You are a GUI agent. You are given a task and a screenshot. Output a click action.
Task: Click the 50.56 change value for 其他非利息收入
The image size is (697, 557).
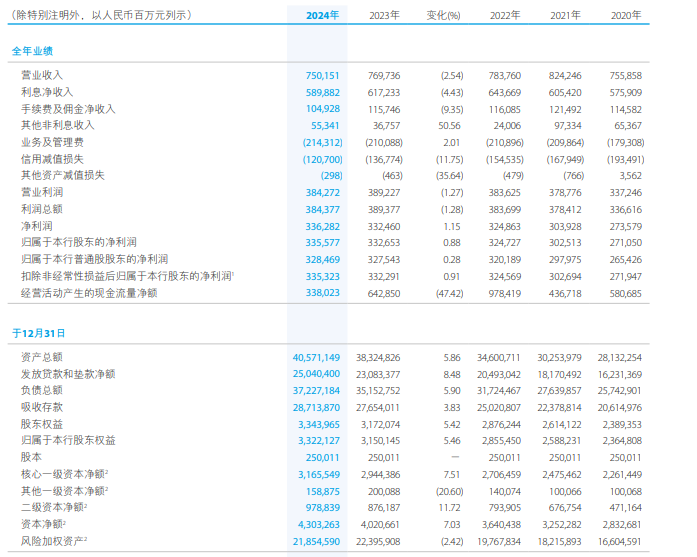(x=448, y=125)
